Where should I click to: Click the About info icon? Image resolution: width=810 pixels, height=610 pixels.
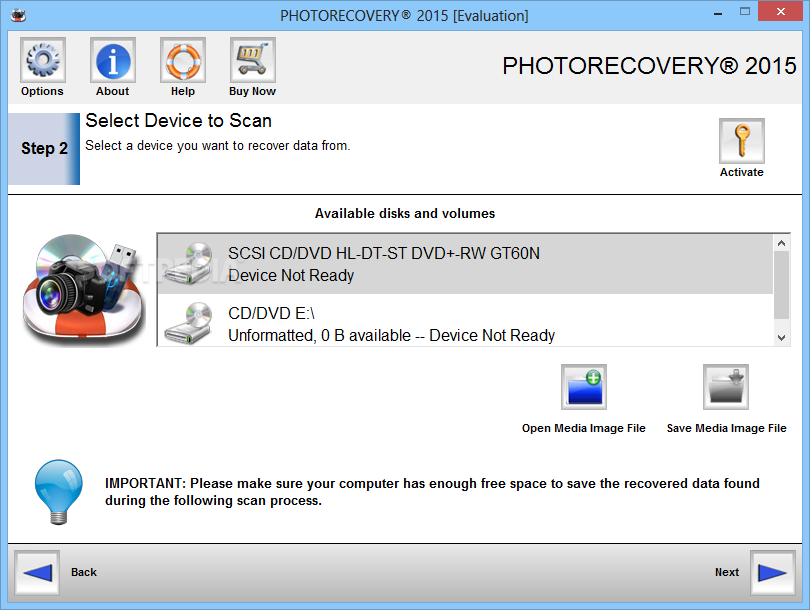point(113,60)
